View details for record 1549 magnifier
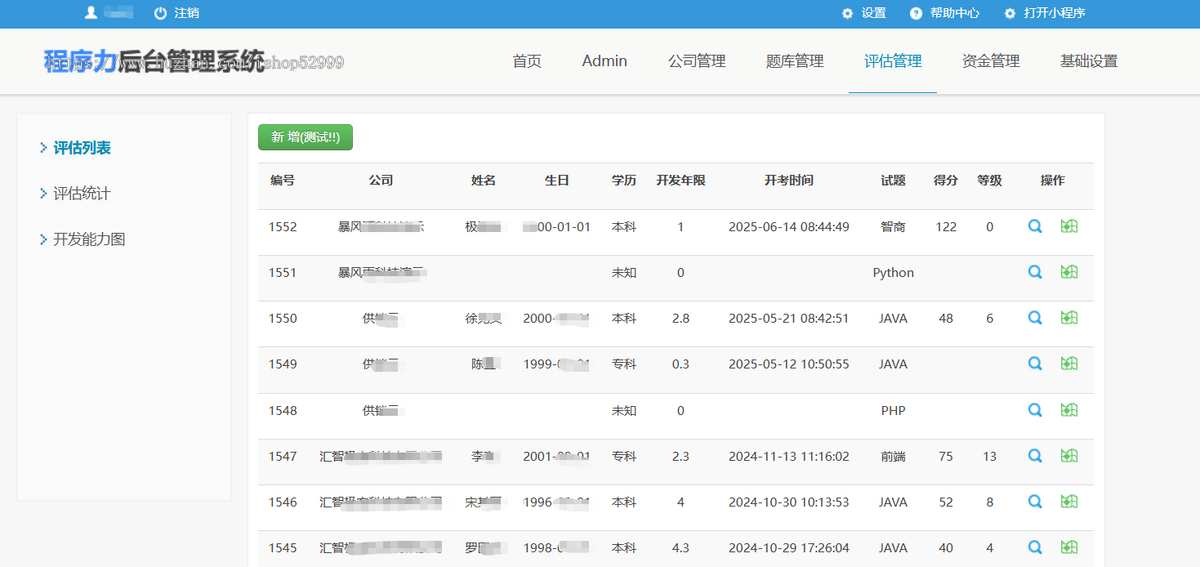Viewport: 1200px width, 567px height. [1035, 364]
